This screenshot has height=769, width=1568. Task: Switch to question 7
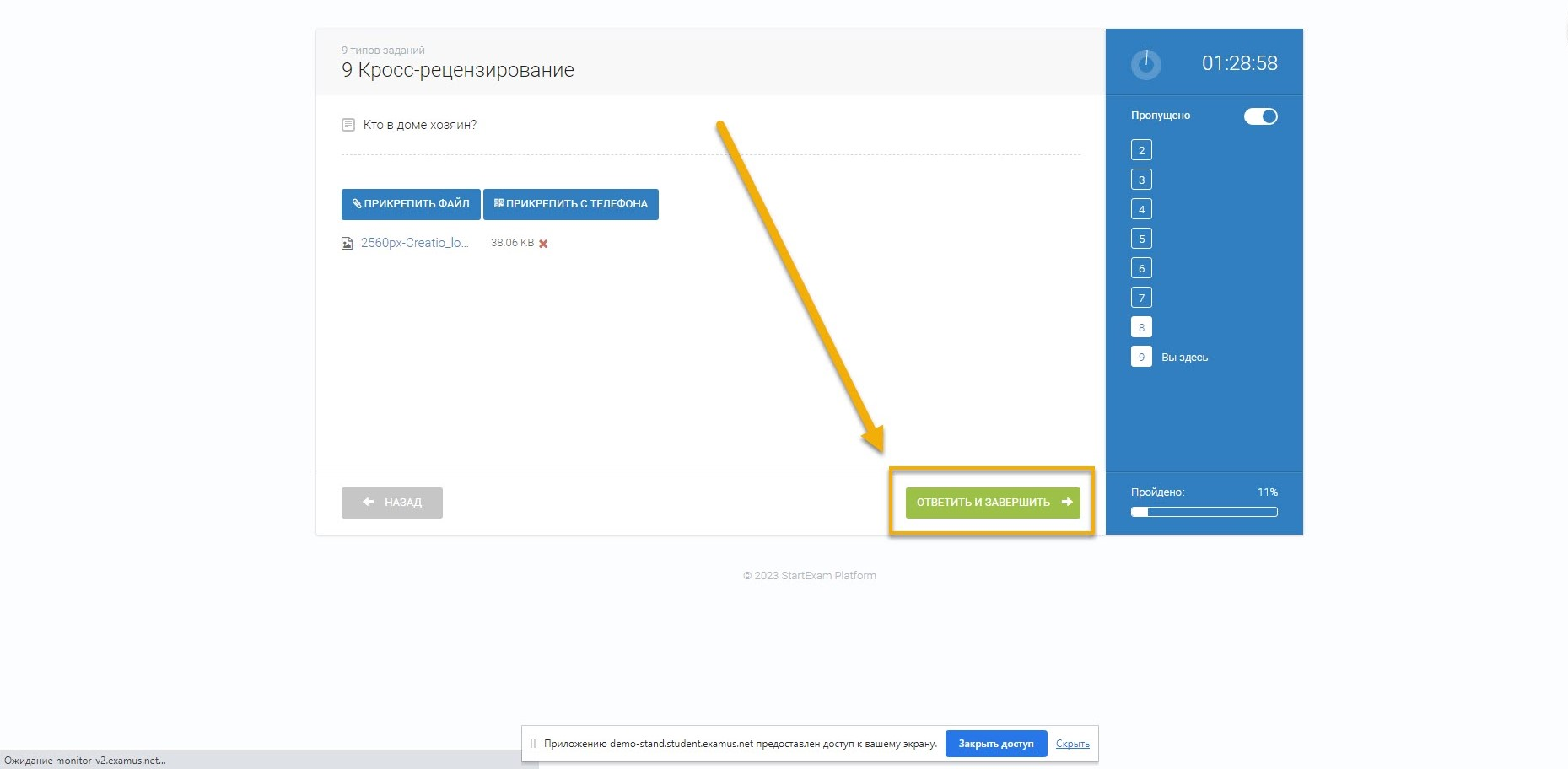coord(1141,298)
